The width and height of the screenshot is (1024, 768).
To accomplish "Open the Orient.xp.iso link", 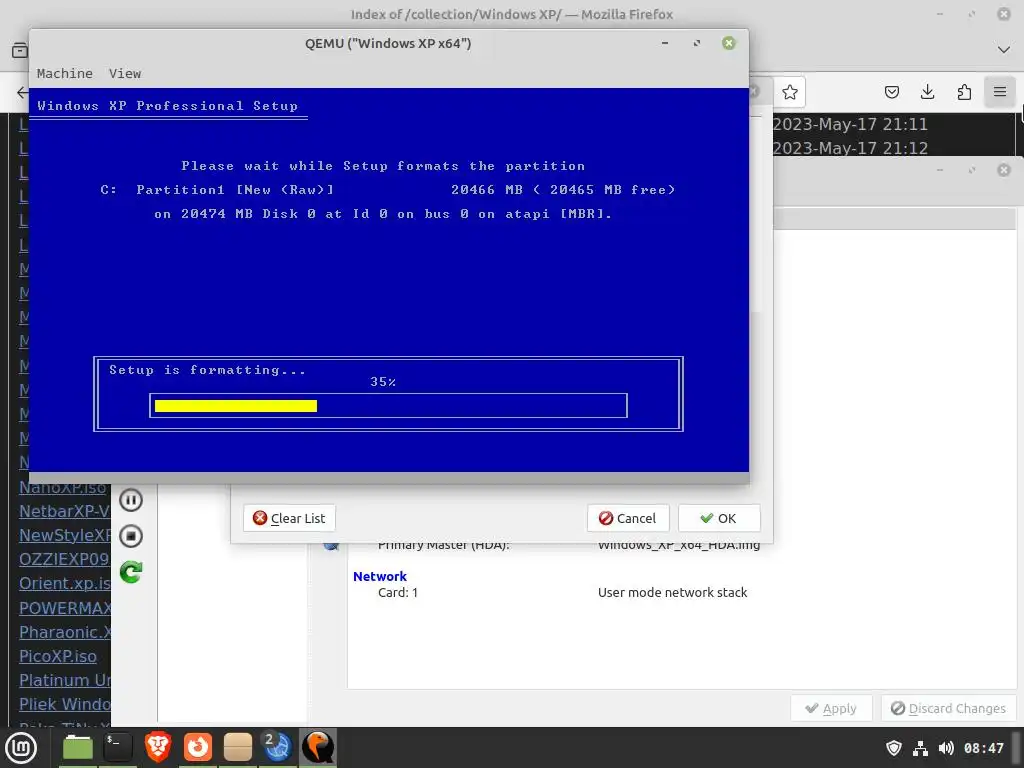I will (64, 583).
